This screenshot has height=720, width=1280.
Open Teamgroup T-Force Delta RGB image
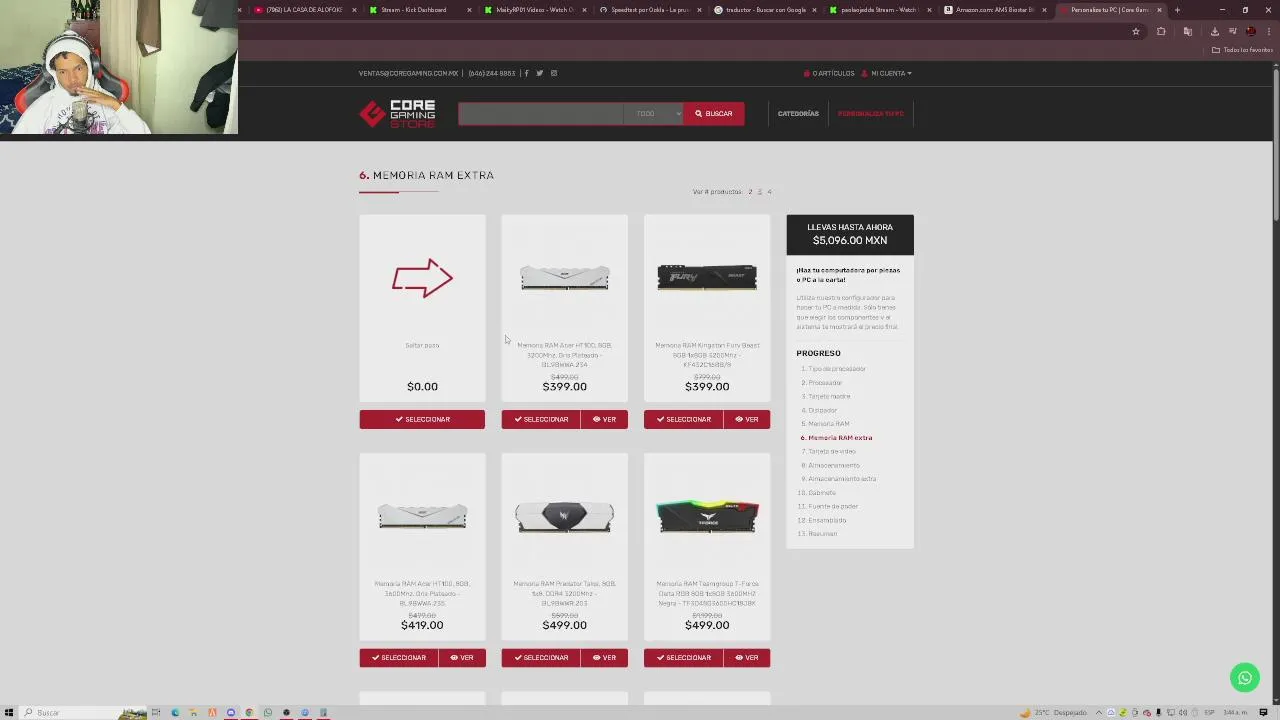[707, 517]
